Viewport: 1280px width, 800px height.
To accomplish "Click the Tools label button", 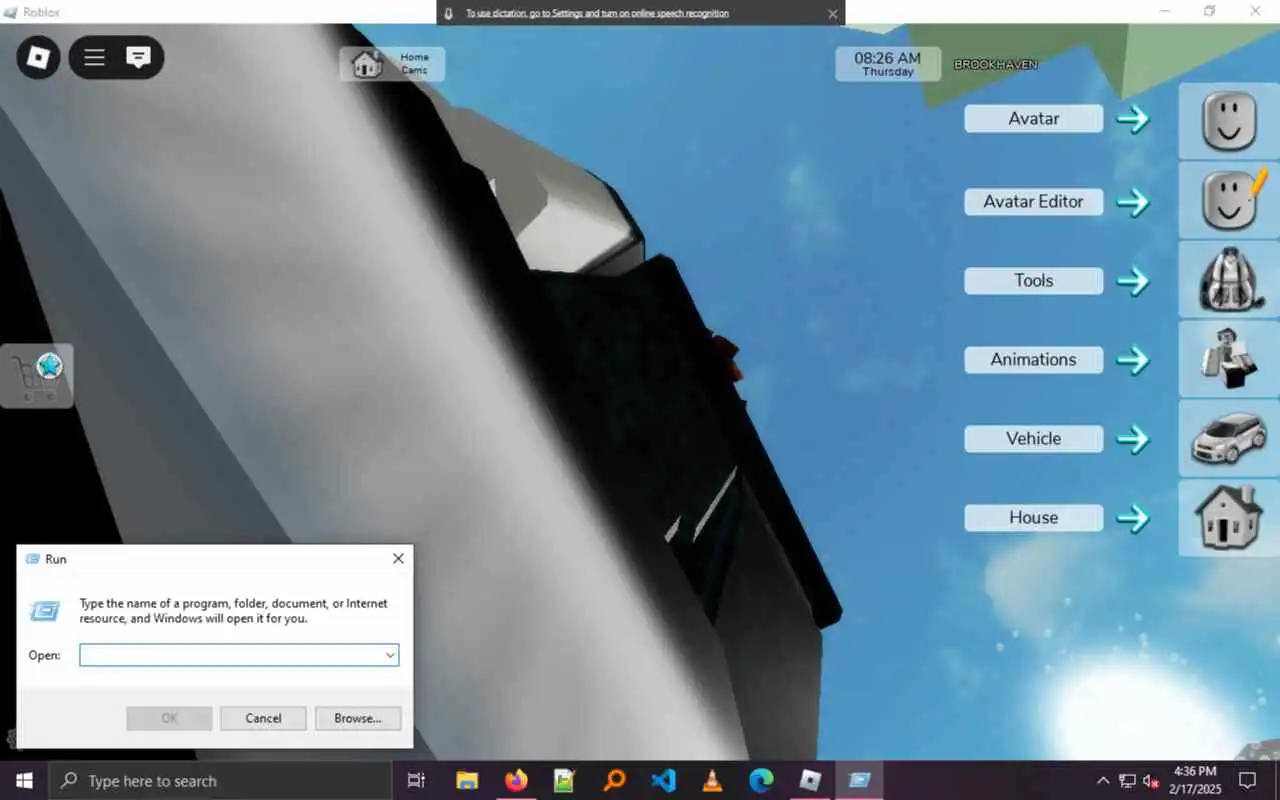I will pyautogui.click(x=1033, y=281).
